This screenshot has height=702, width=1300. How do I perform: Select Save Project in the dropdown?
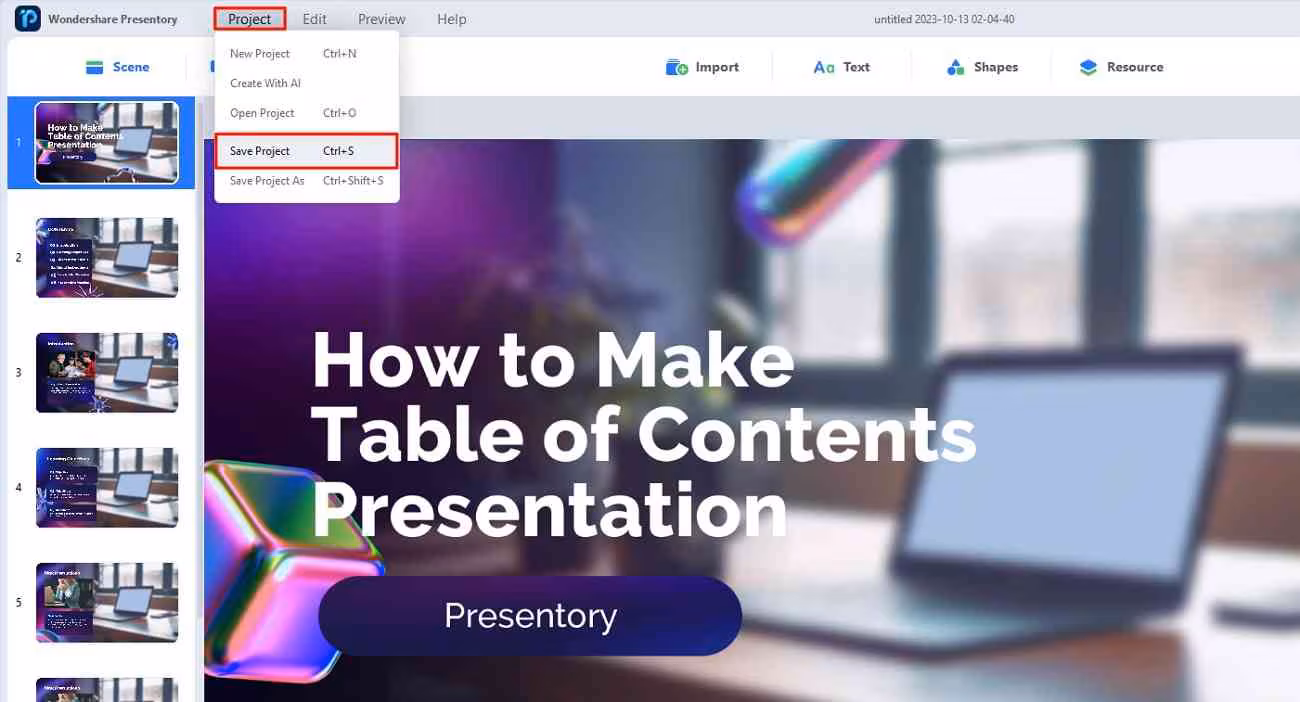coord(307,151)
